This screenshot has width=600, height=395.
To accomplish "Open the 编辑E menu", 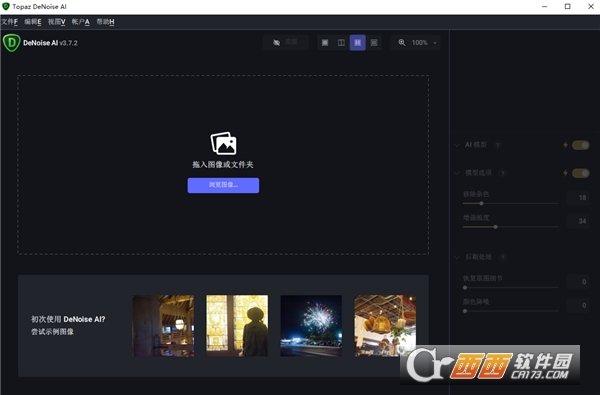I will (33, 22).
